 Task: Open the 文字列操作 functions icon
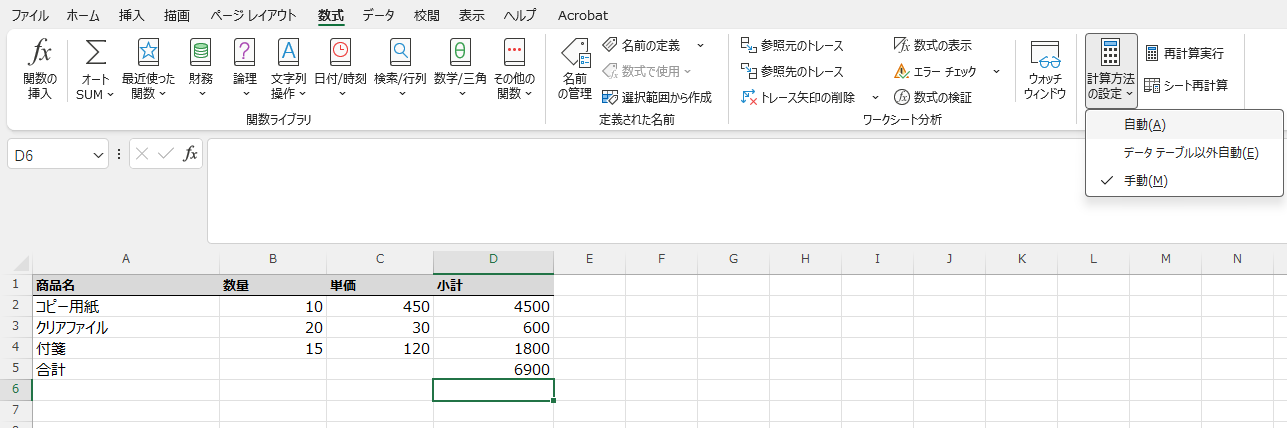point(288,52)
